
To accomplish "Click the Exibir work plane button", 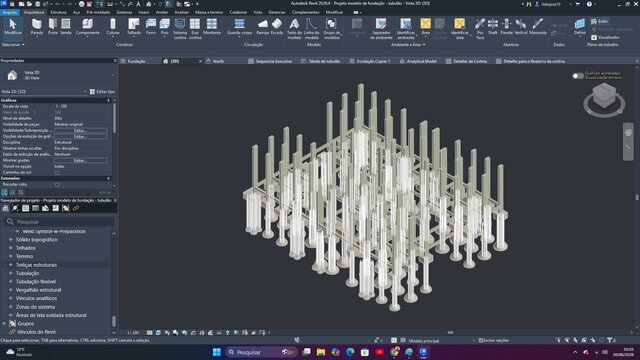I will coord(599,21).
